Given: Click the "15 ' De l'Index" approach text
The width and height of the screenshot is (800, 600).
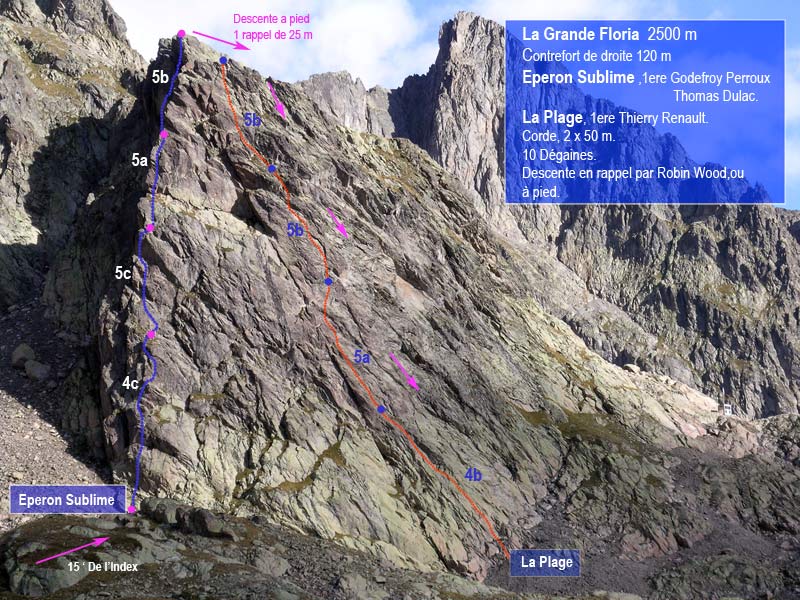Looking at the screenshot, I should [x=103, y=566].
